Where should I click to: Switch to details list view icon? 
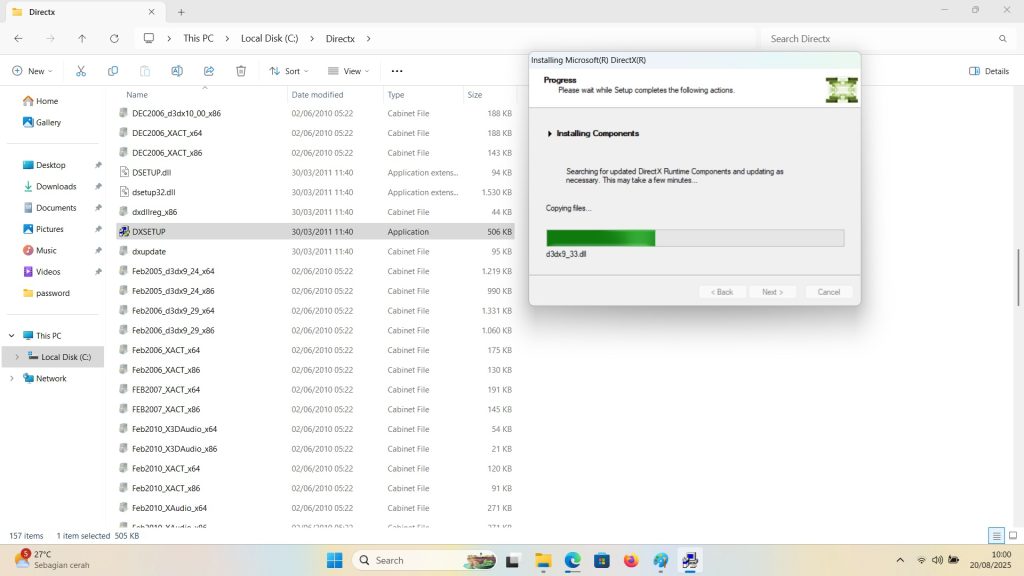pyautogui.click(x=996, y=536)
